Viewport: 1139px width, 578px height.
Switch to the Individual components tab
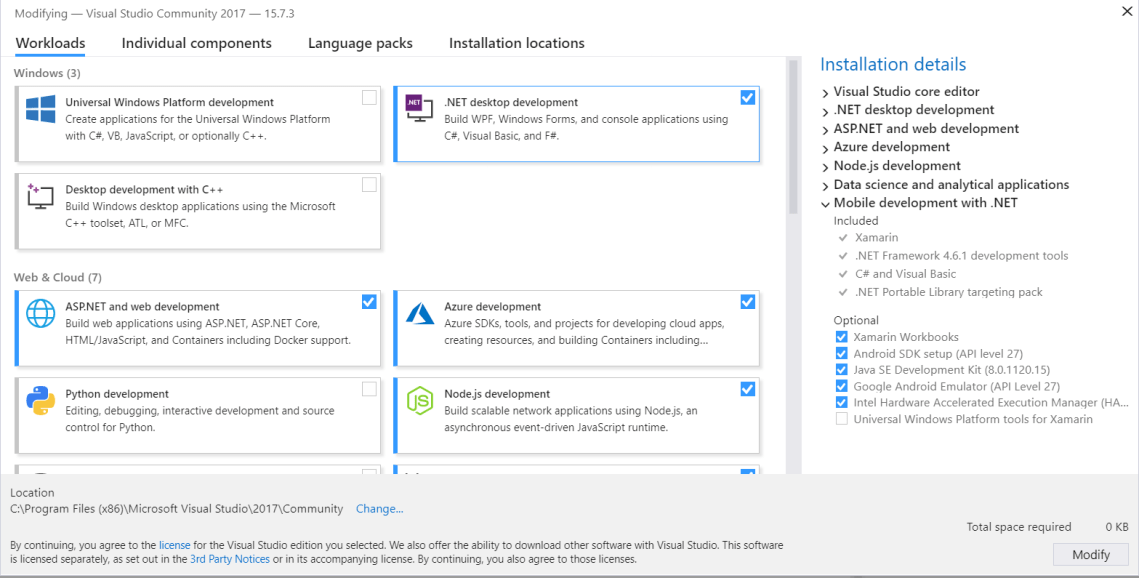(196, 43)
